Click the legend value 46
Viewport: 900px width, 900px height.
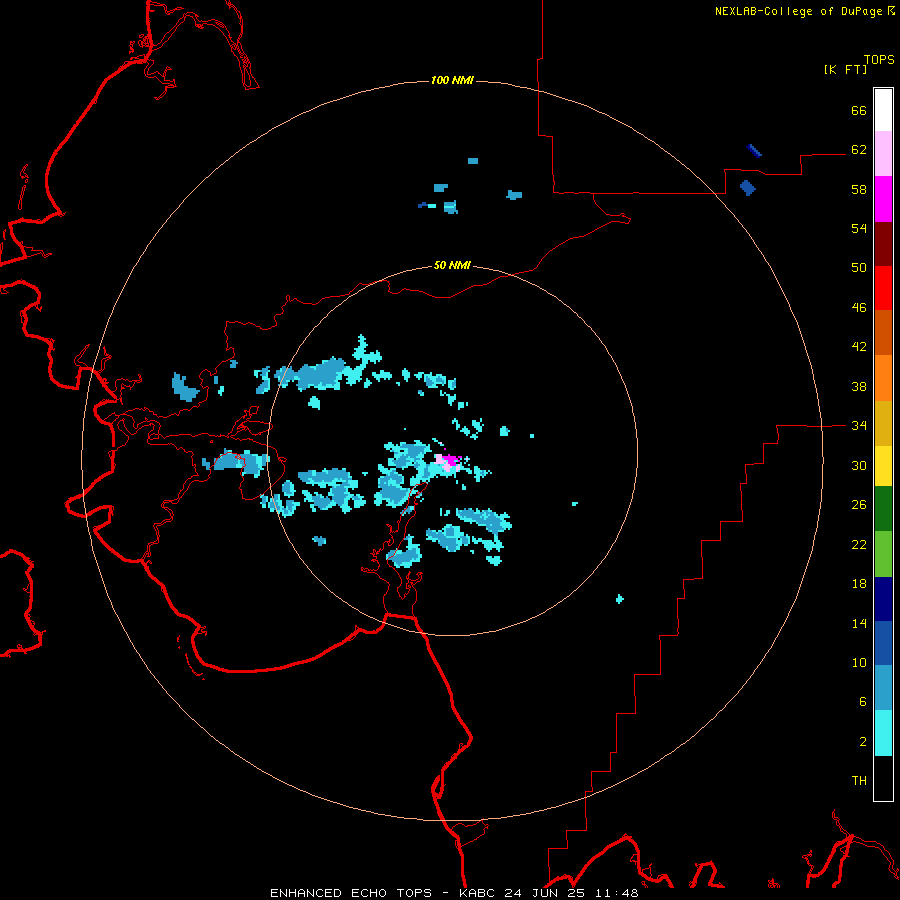(859, 307)
